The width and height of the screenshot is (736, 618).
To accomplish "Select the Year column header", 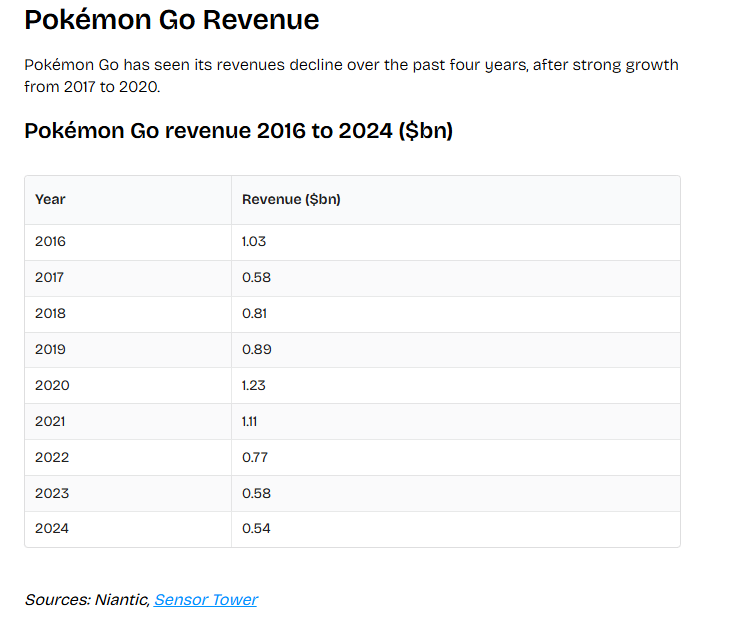I will point(50,199).
